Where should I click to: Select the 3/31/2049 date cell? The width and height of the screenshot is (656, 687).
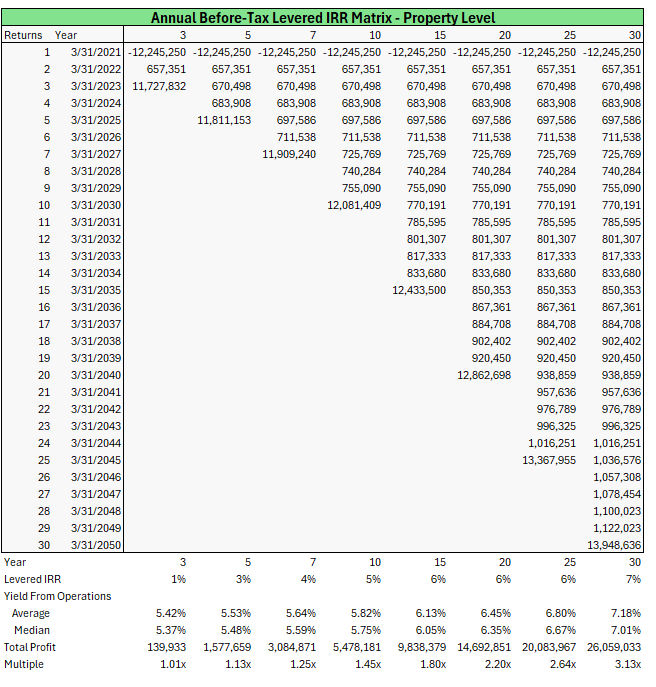click(96, 528)
